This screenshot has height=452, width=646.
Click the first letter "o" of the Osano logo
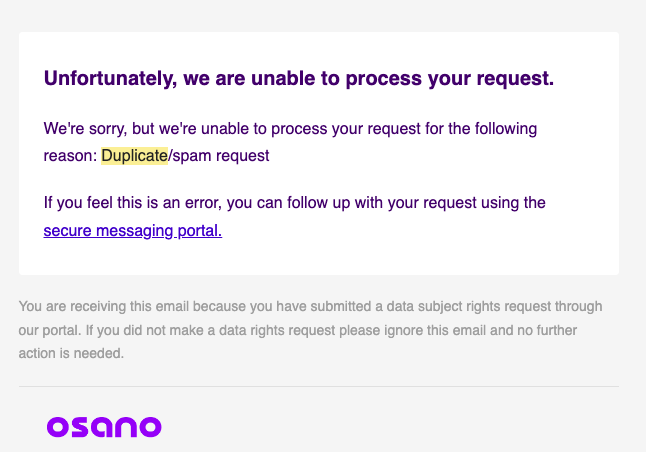[x=59, y=427]
